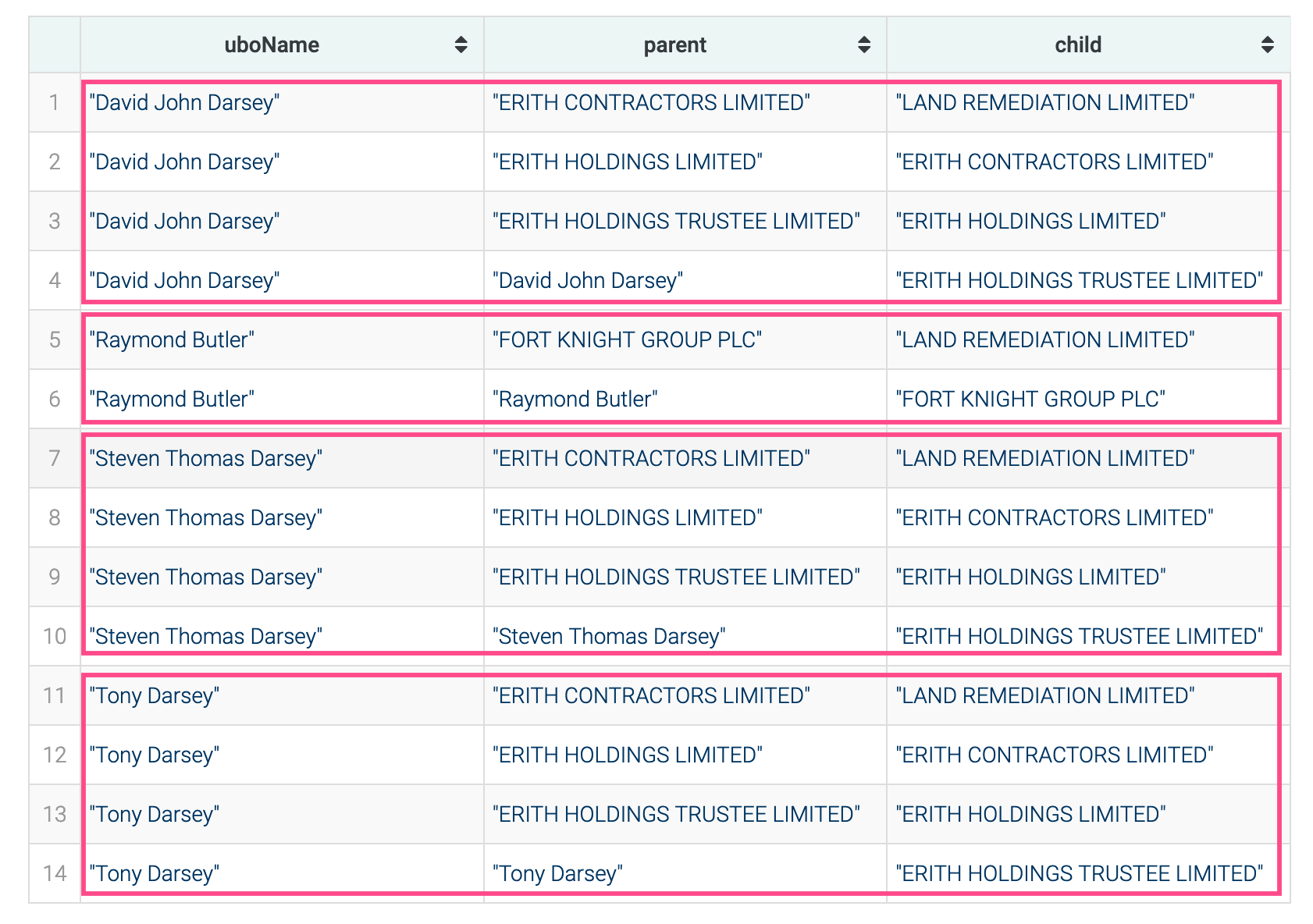Screen dimensions: 1313x924
Task: Click parent "ERITH HOLDINGS TRUSTEE LIMITED" in row 3
Action: click(676, 221)
